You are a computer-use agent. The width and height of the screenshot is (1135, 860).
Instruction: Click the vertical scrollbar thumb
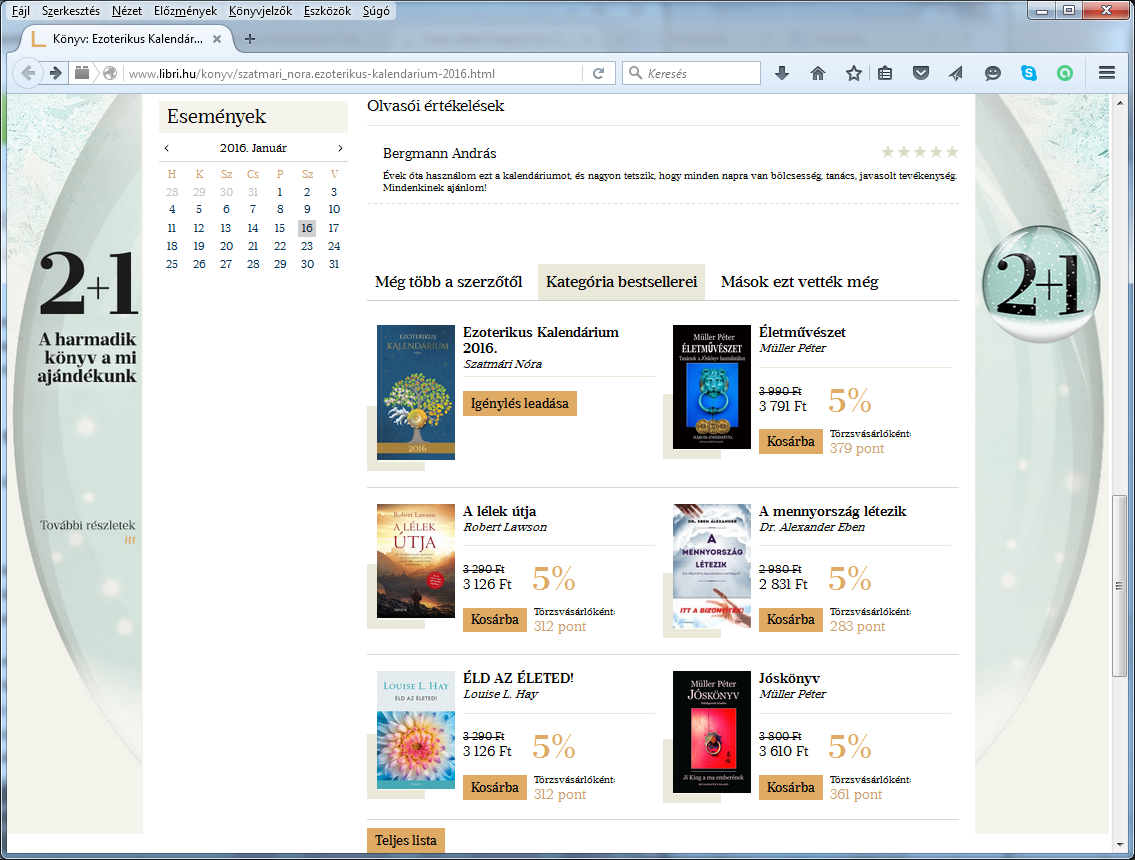click(1119, 586)
